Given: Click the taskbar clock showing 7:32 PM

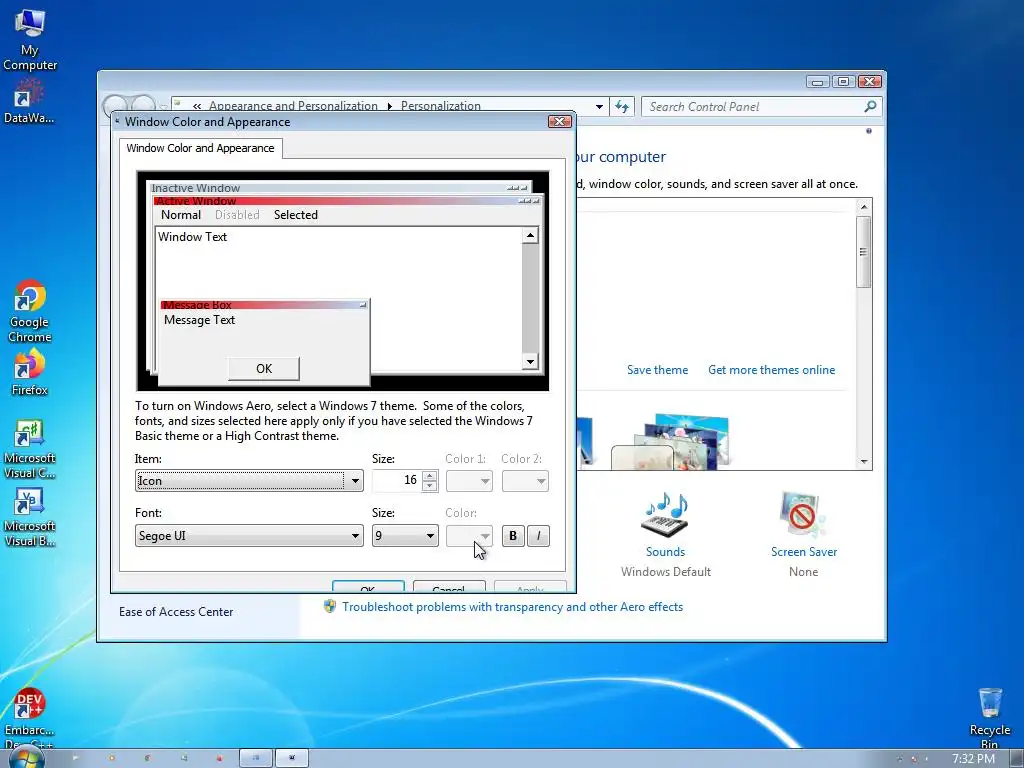Looking at the screenshot, I should [x=973, y=758].
